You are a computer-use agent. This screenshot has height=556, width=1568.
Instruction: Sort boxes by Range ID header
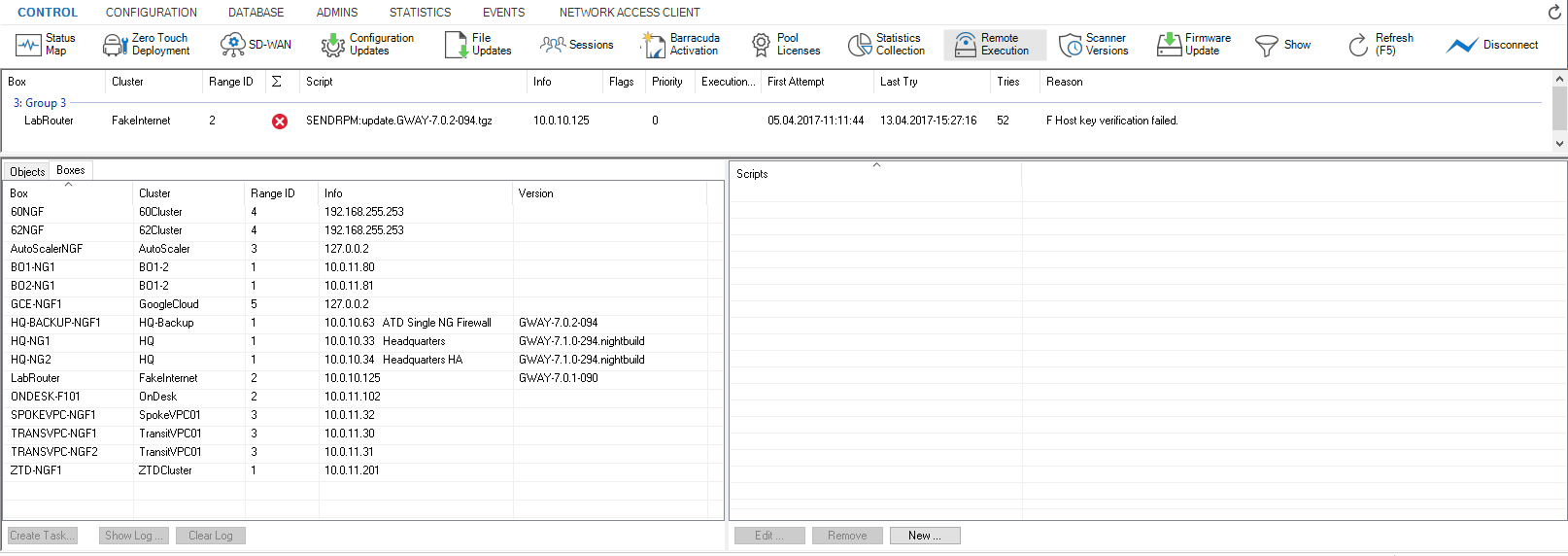click(x=282, y=193)
